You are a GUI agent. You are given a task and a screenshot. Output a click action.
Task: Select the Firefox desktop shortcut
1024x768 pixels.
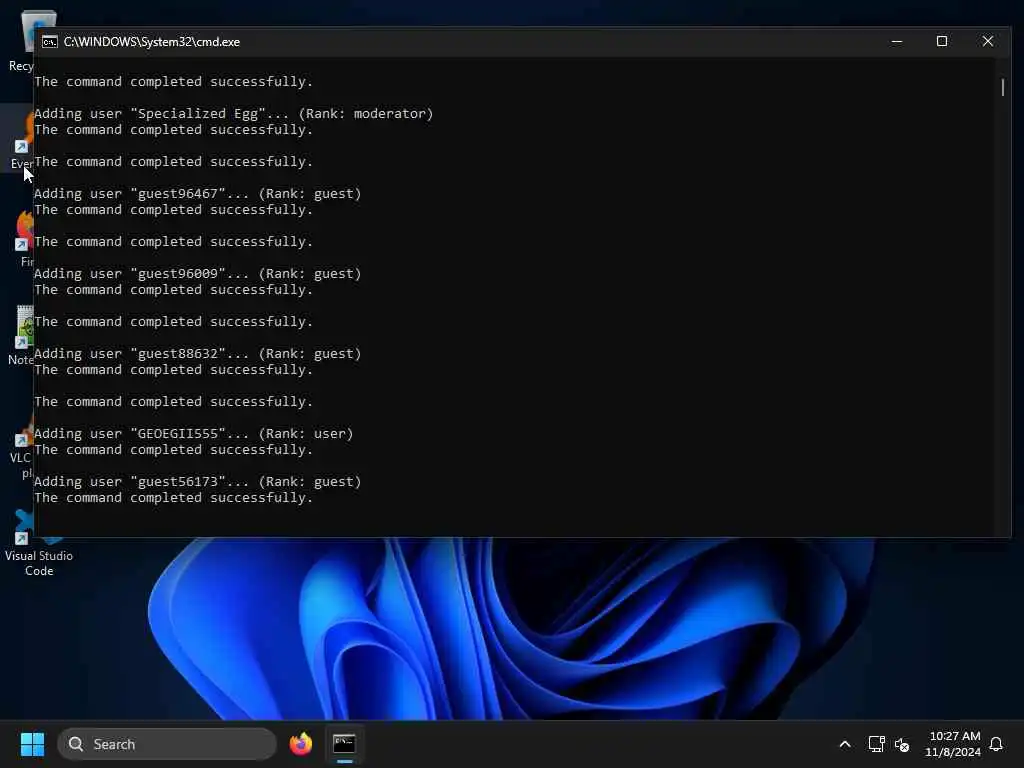pyautogui.click(x=25, y=239)
